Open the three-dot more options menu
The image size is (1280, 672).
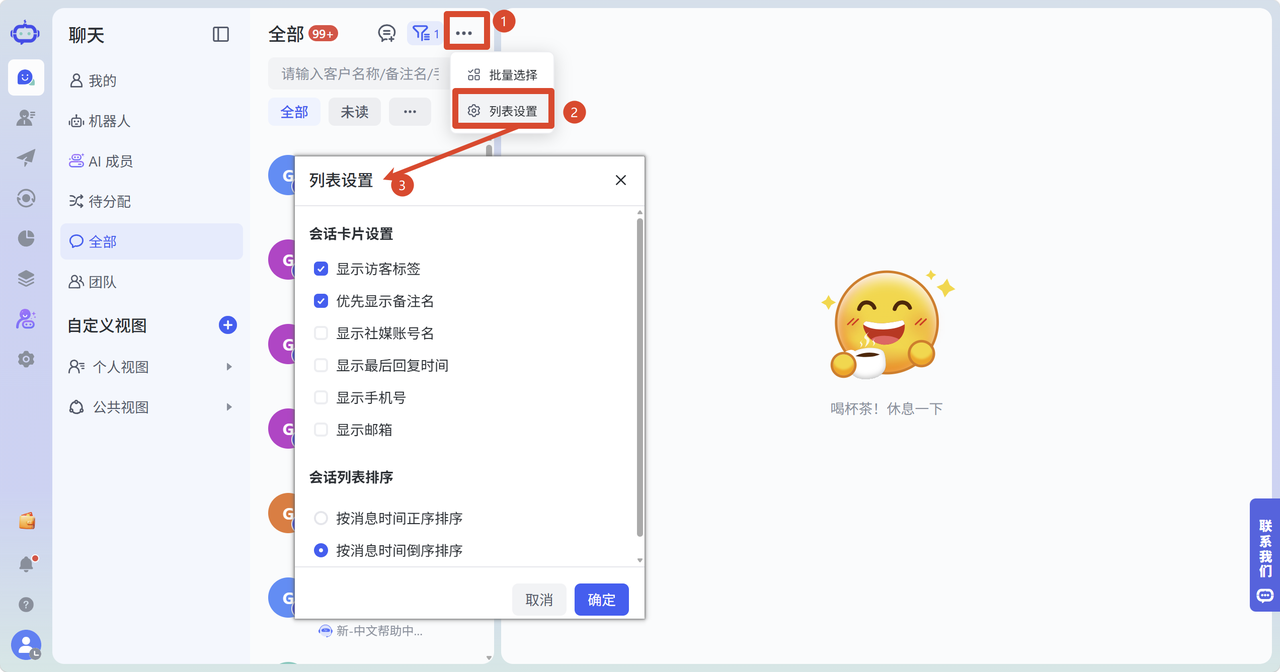[464, 33]
